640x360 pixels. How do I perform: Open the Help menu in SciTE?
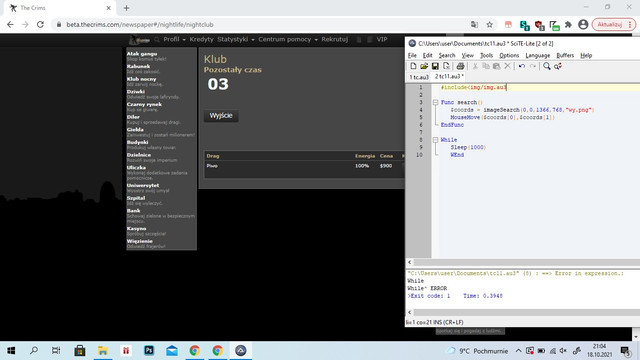point(586,55)
